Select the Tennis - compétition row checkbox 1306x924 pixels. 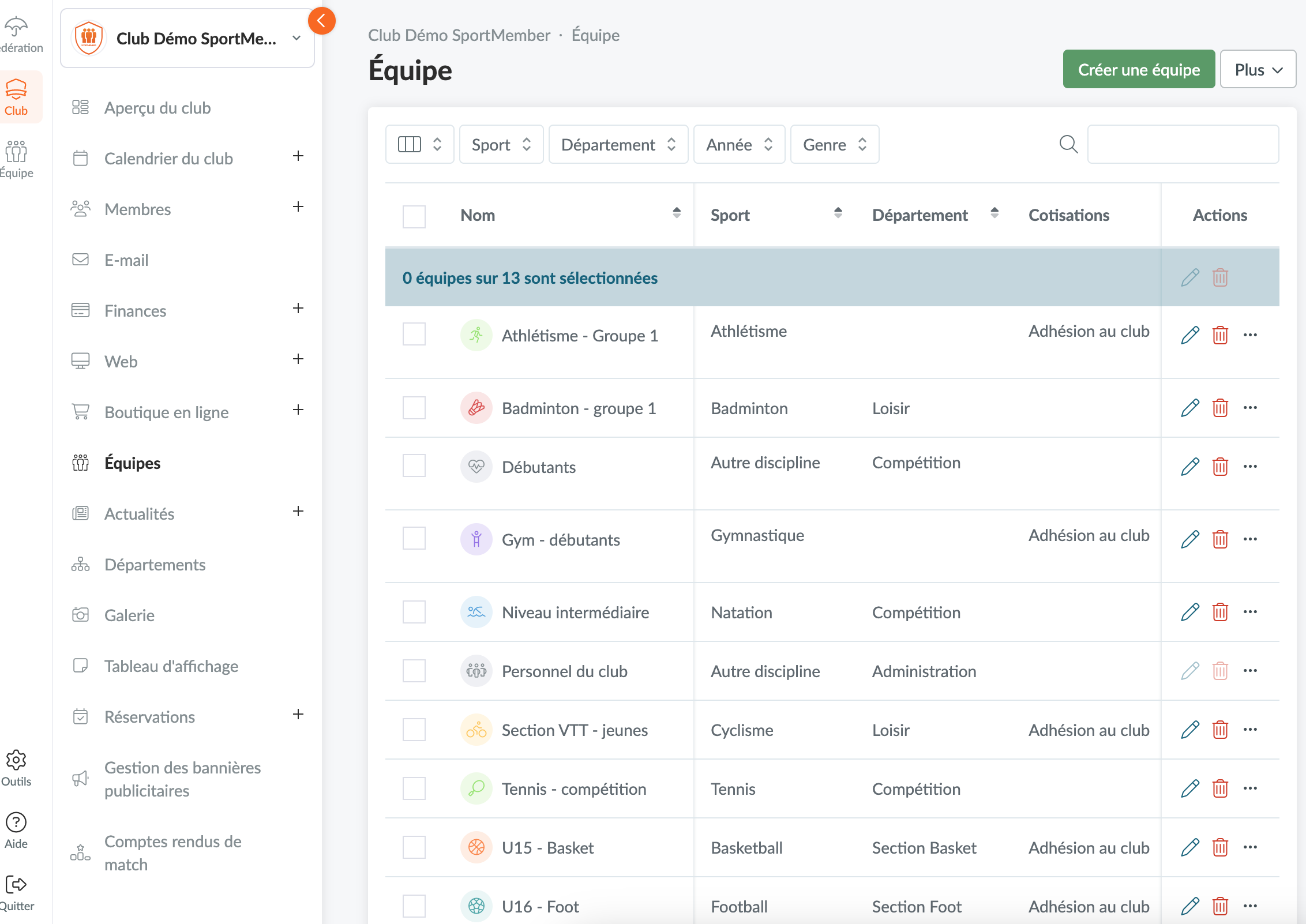click(414, 788)
